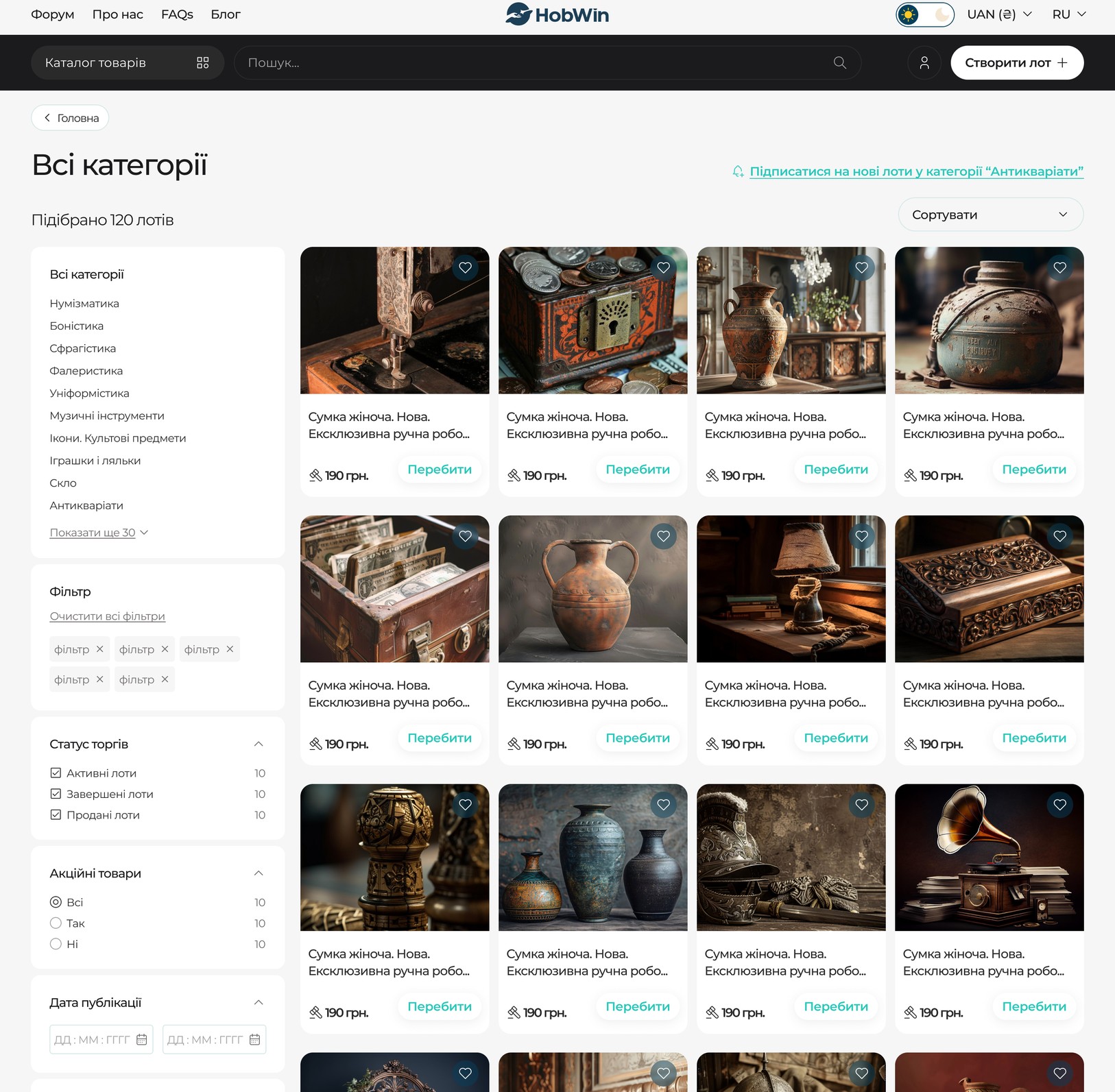The height and width of the screenshot is (1092, 1115).
Task: Open the Сортувати sort dropdown
Action: point(991,215)
